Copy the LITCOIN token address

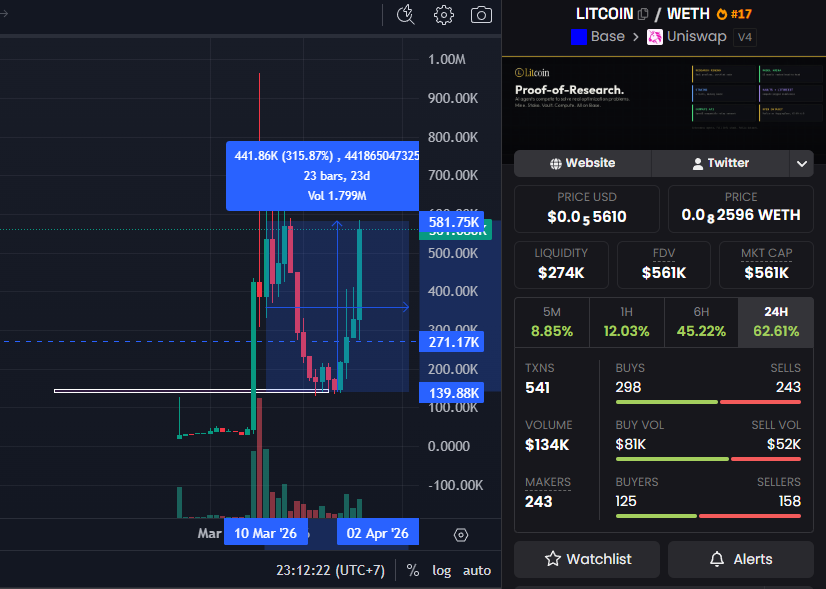[x=643, y=14]
